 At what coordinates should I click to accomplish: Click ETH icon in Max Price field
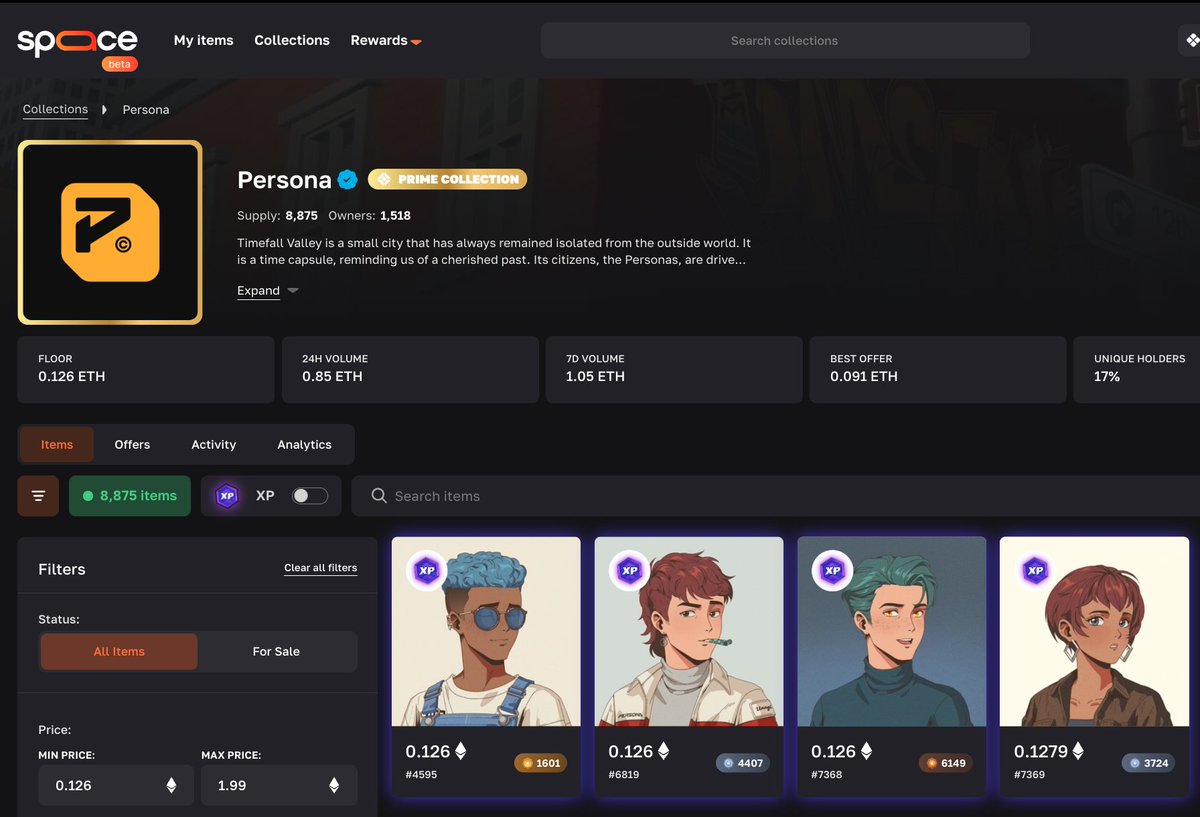(334, 786)
